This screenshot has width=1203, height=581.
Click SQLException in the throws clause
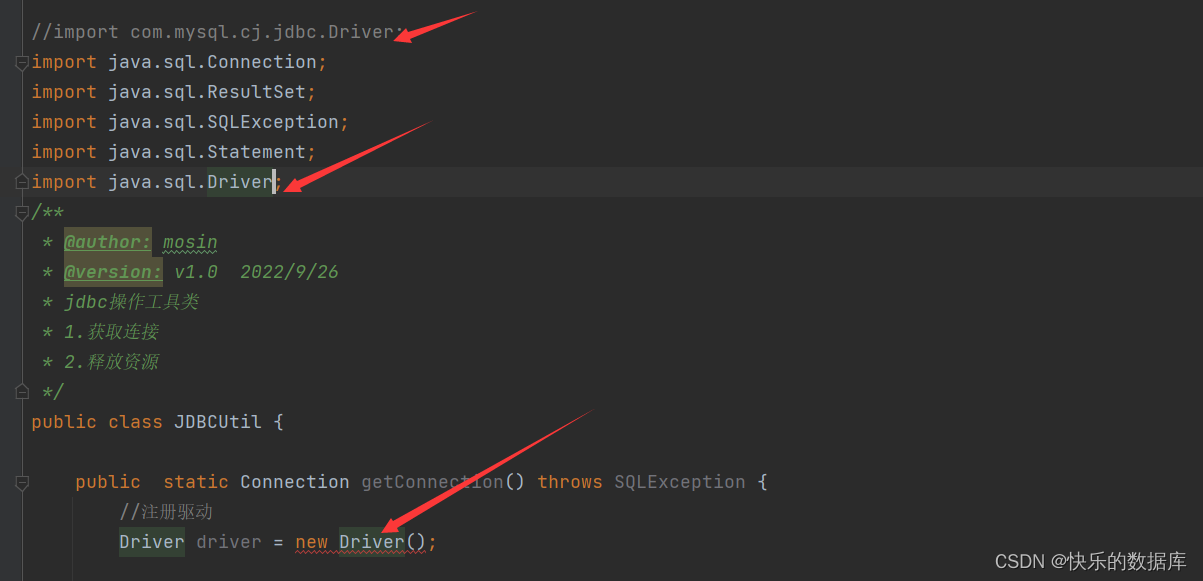click(x=680, y=481)
